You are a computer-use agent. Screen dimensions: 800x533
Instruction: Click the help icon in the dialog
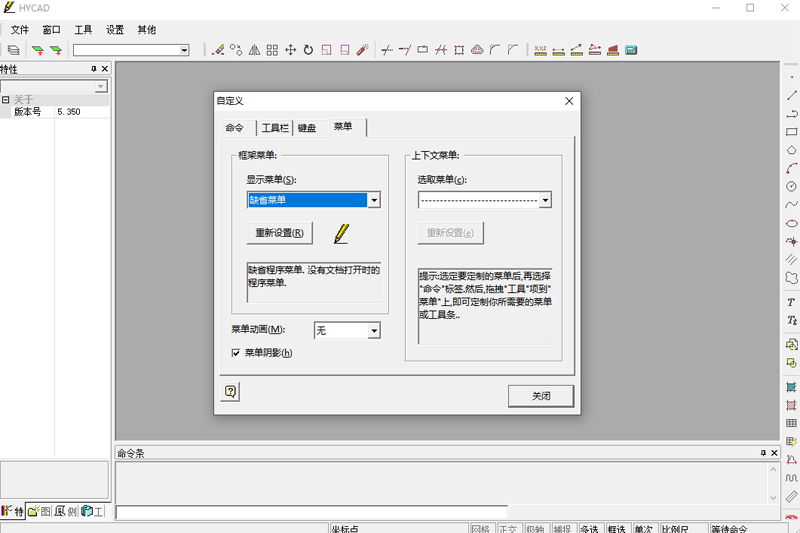(x=230, y=392)
